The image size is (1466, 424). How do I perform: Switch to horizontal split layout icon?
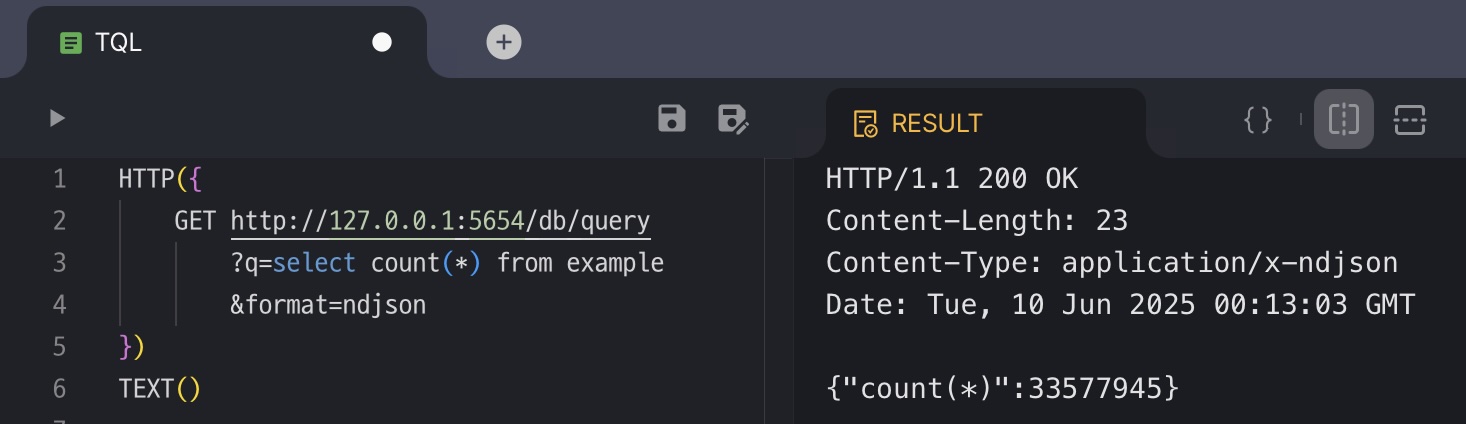(x=1409, y=120)
